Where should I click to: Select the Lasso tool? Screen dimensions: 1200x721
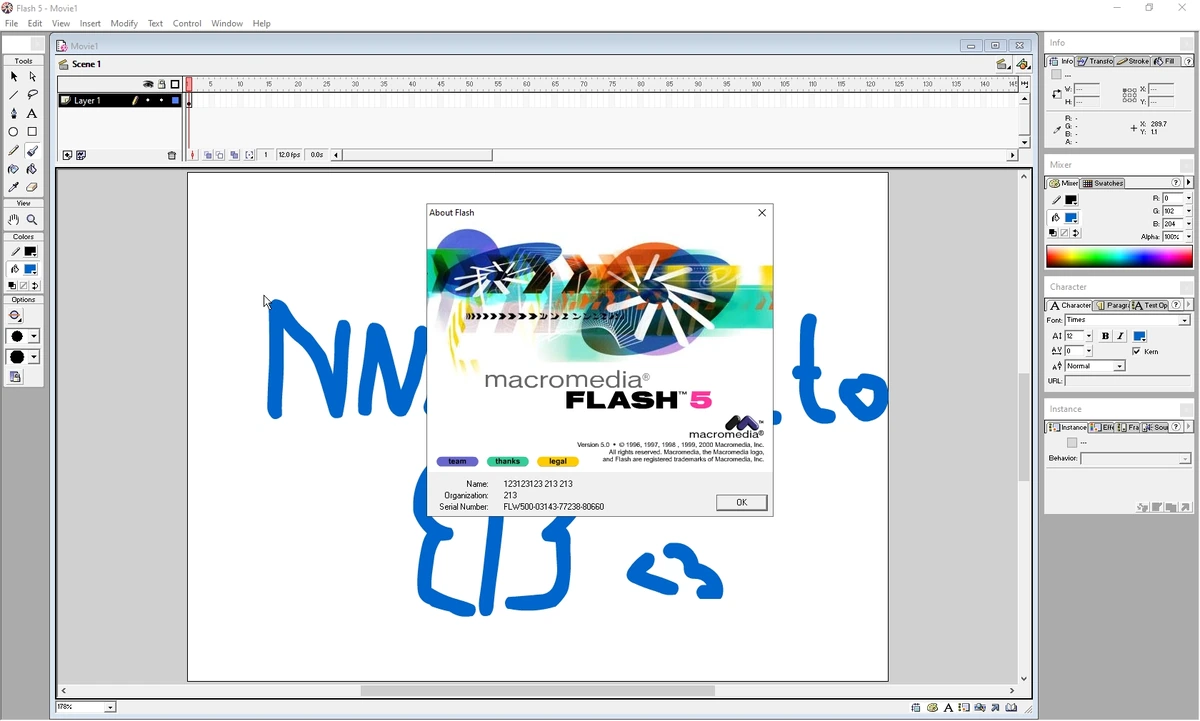coord(33,95)
